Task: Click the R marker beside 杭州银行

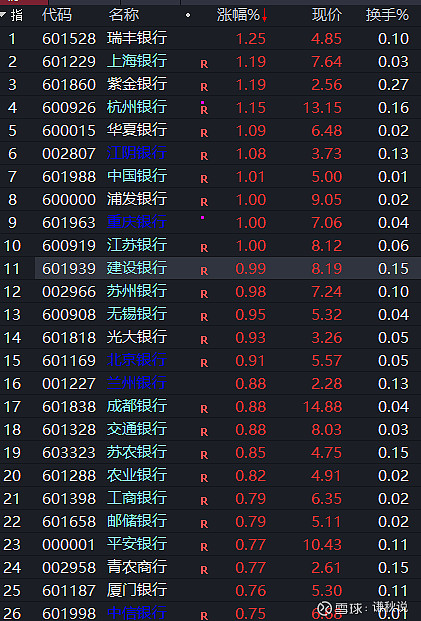Action: coord(204,110)
